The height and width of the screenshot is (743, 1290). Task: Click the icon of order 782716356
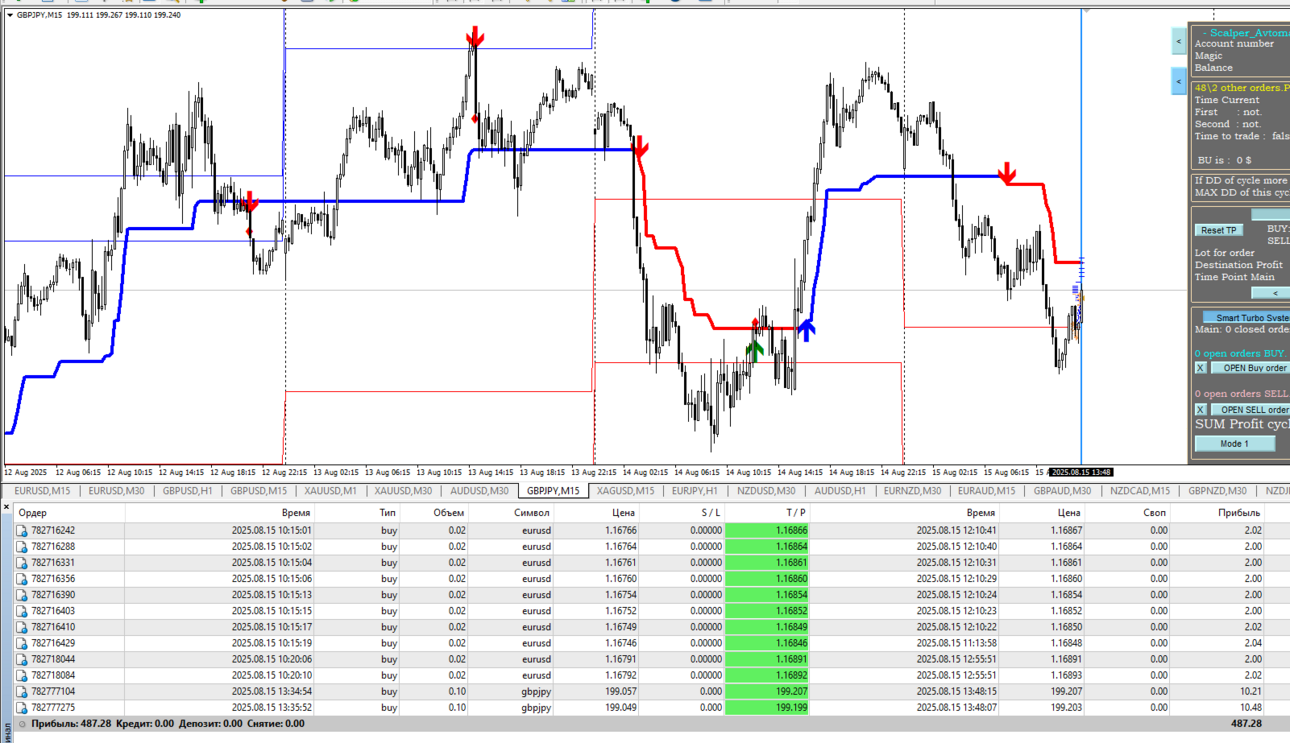(x=22, y=579)
